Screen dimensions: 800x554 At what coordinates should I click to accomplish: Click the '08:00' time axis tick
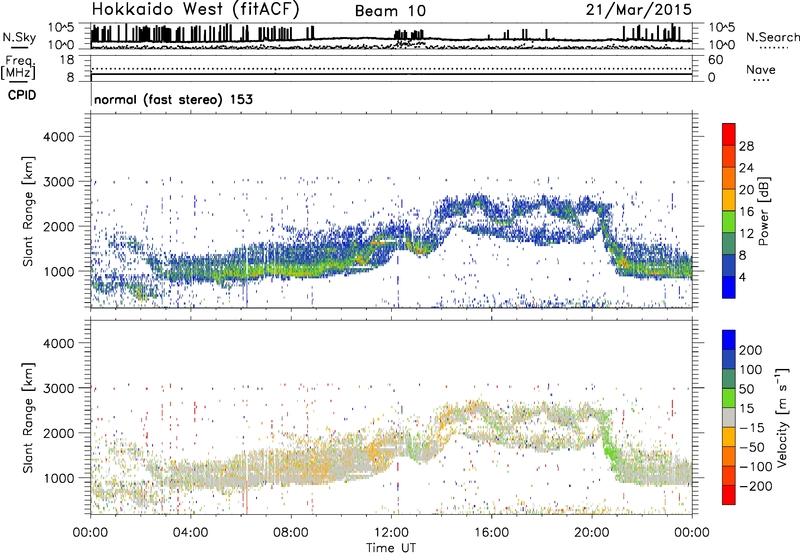(x=291, y=532)
